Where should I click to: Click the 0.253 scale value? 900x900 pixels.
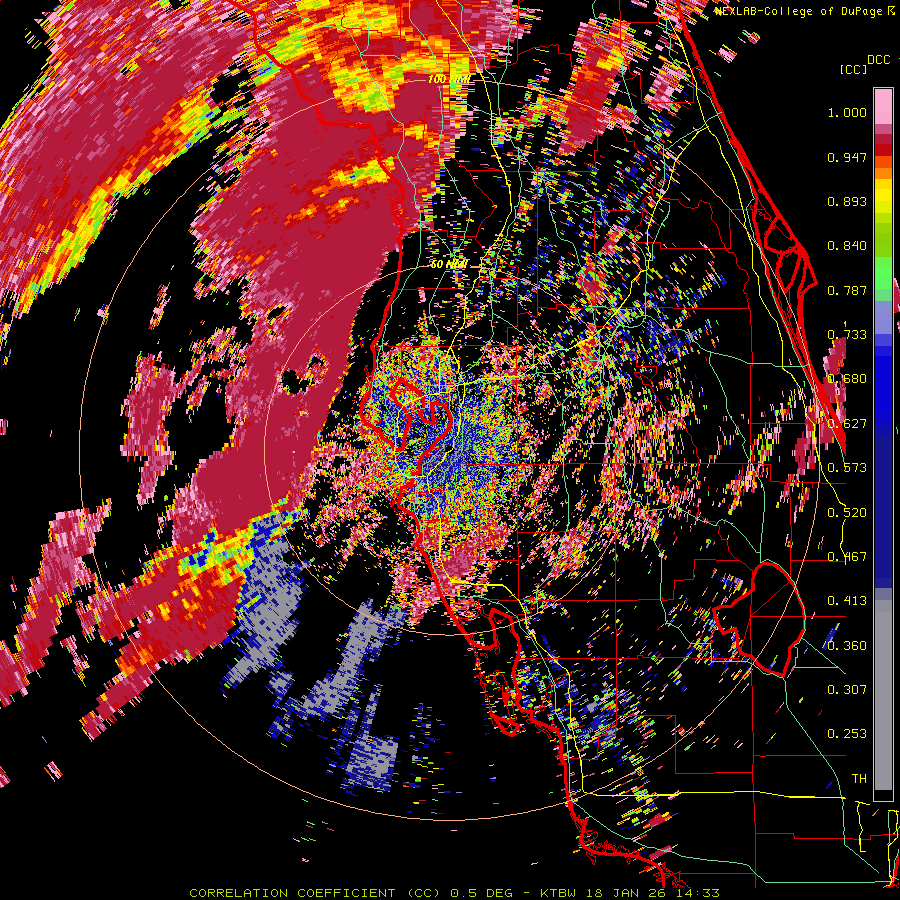click(x=847, y=734)
